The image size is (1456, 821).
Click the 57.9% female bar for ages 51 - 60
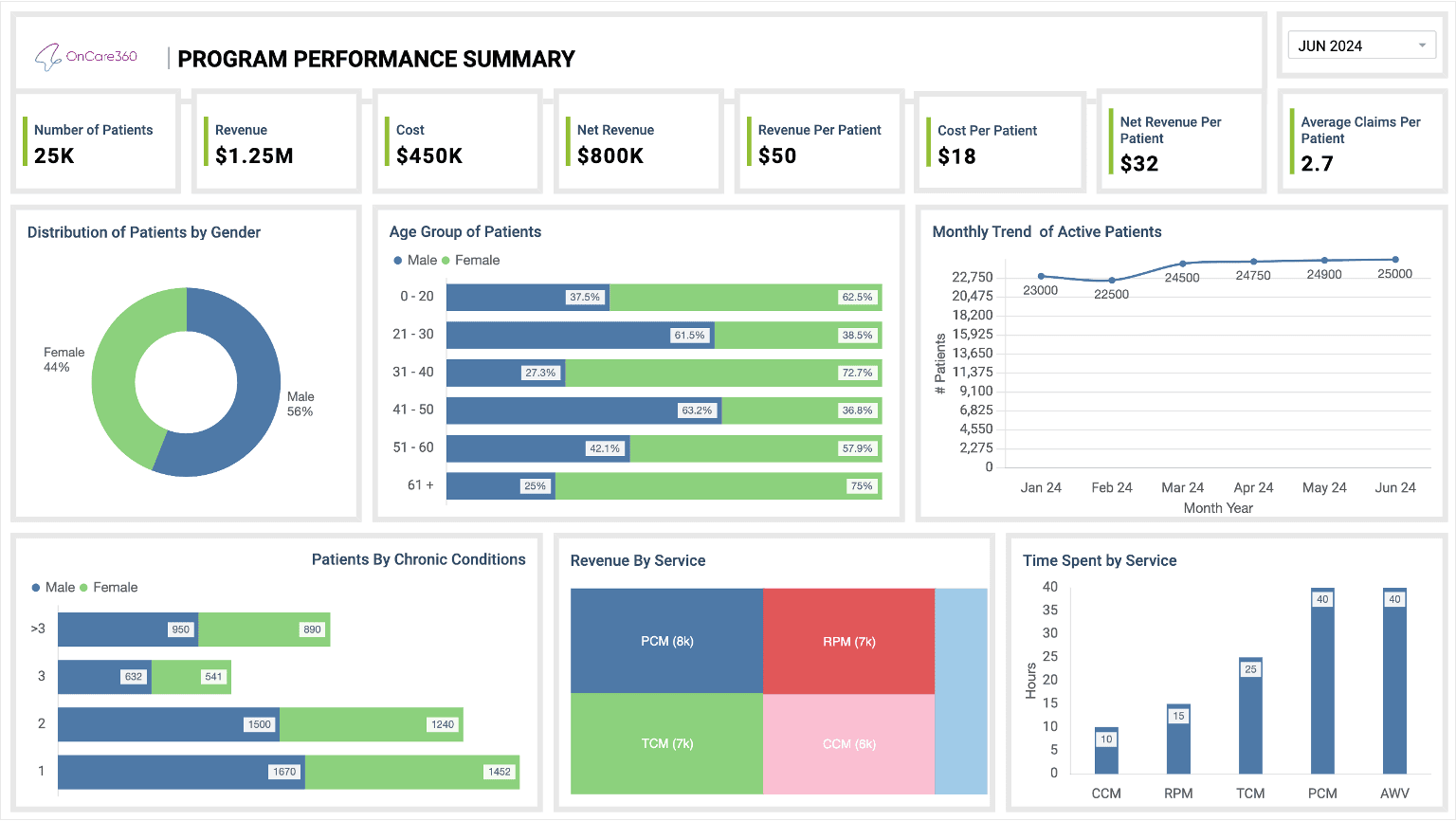pos(756,448)
